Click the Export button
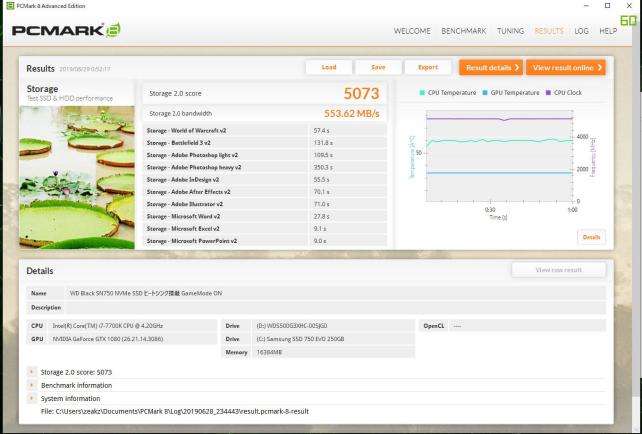The image size is (642, 434). click(x=428, y=68)
